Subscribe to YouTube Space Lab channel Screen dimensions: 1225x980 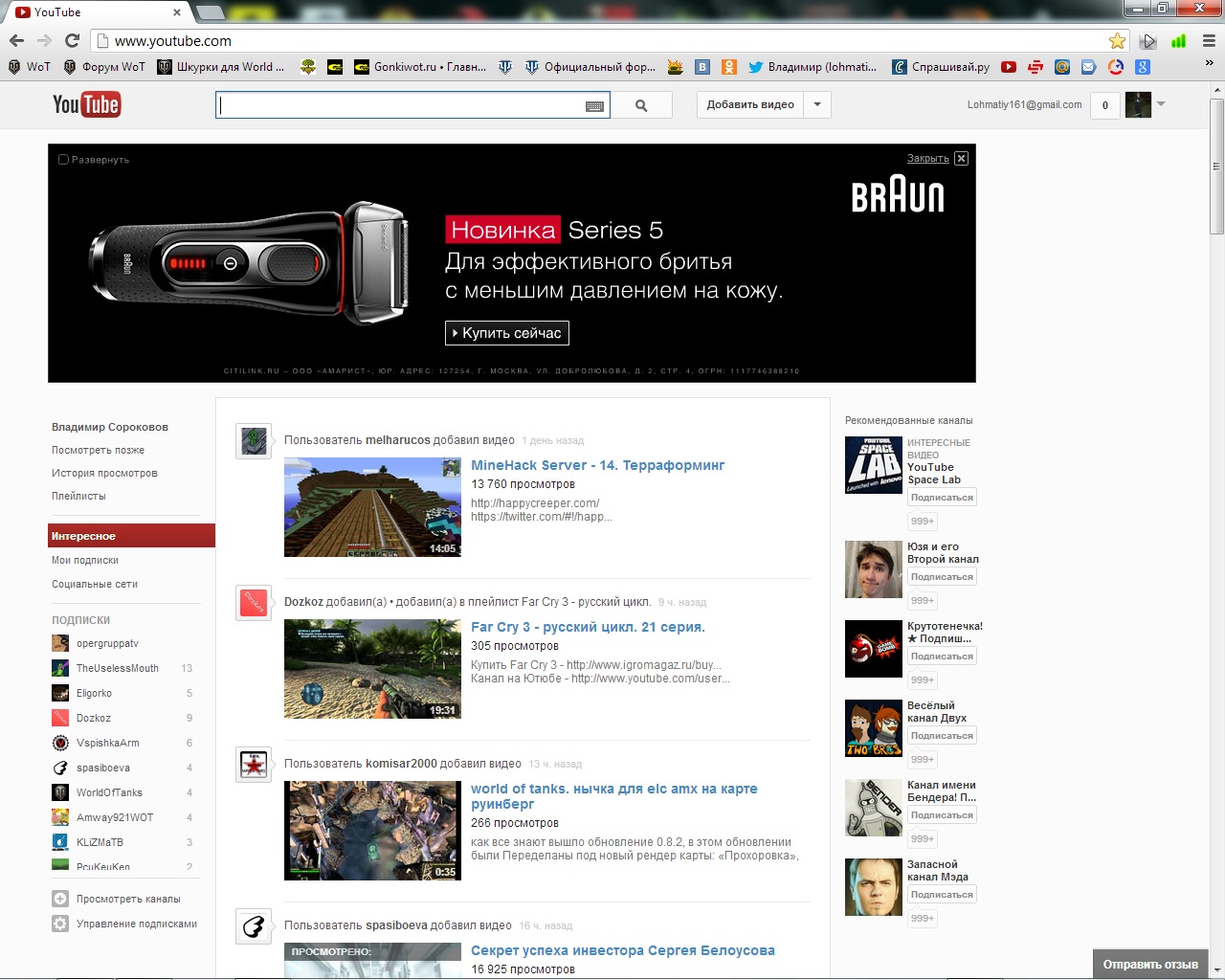[x=942, y=498]
